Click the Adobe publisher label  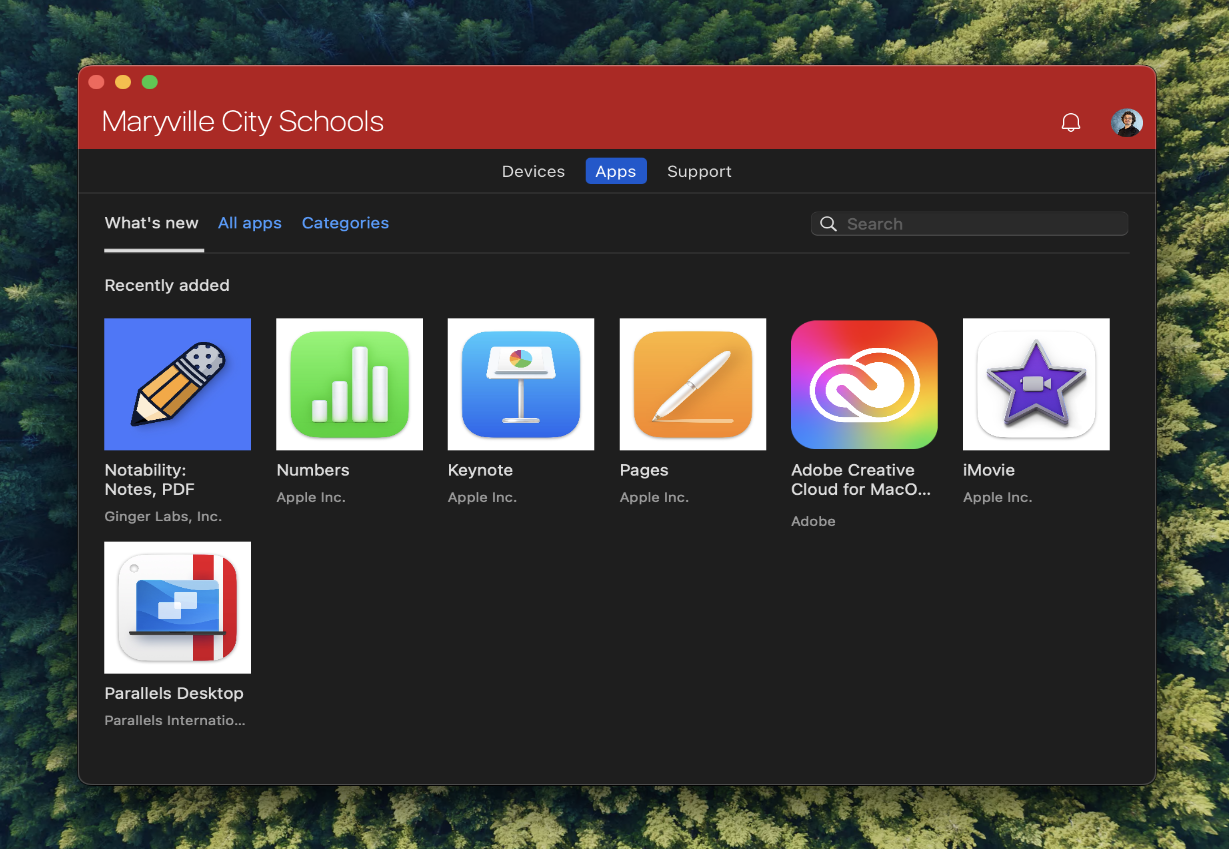point(813,521)
